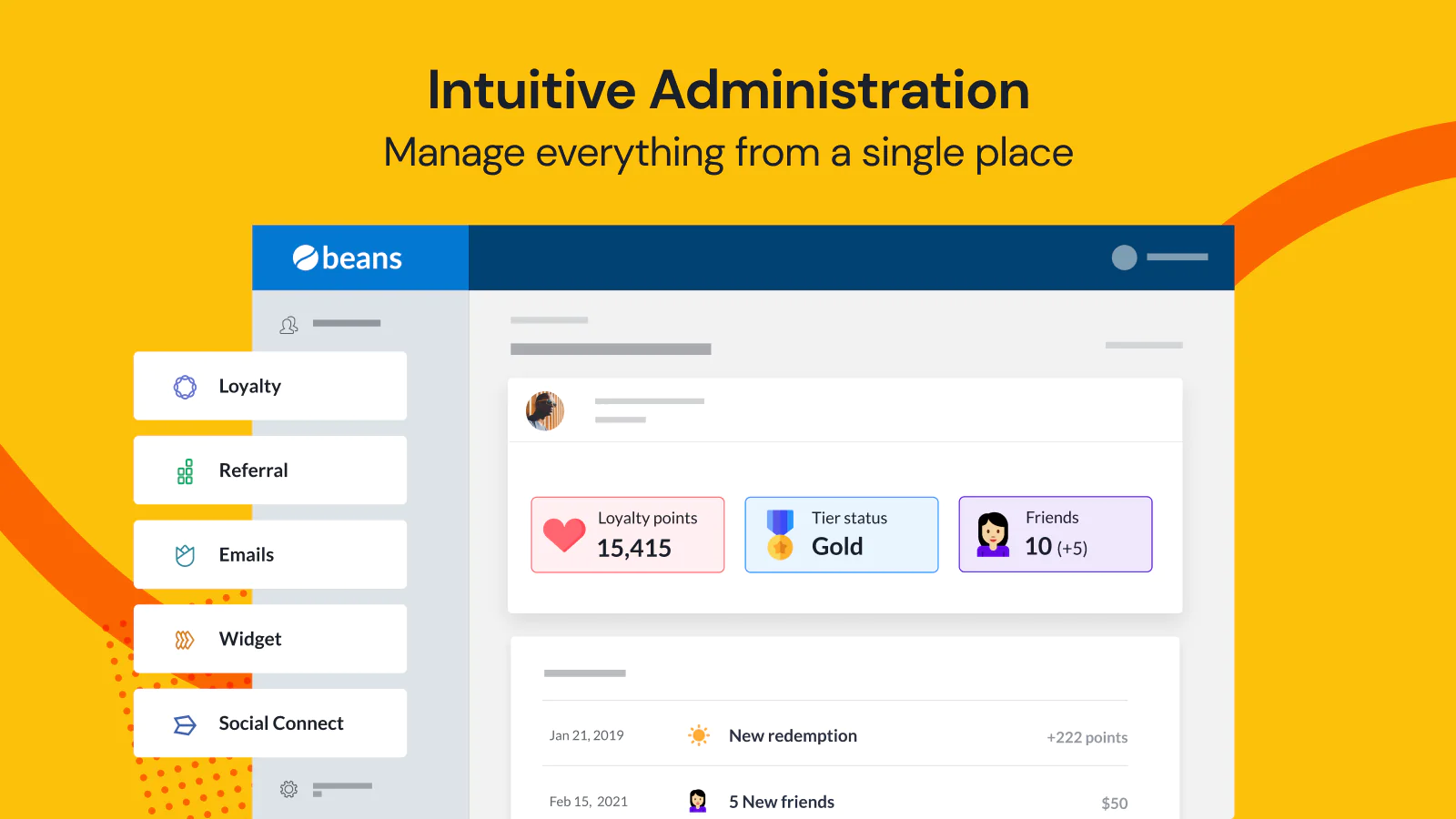Click the beans logo in header
The width and height of the screenshot is (1456, 819).
pos(347,258)
